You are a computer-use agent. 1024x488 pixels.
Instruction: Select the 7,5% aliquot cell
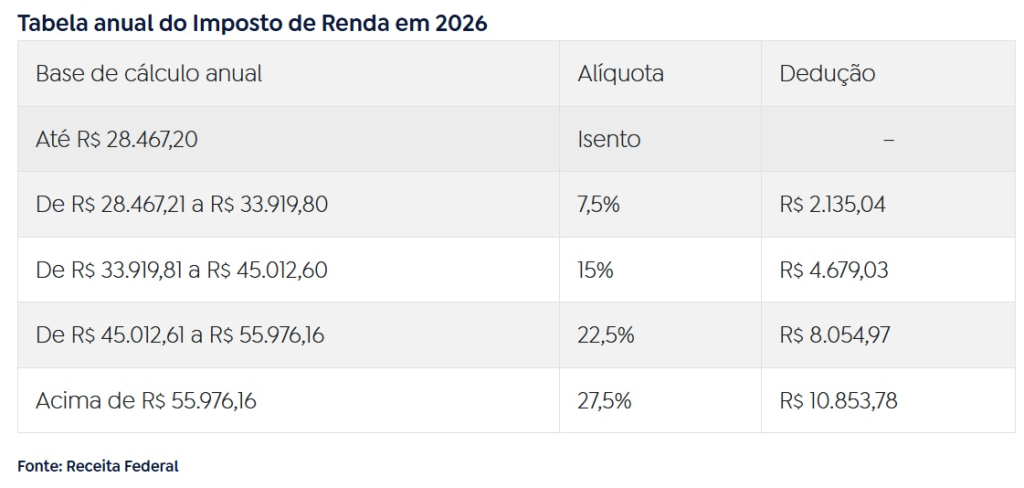[598, 205]
